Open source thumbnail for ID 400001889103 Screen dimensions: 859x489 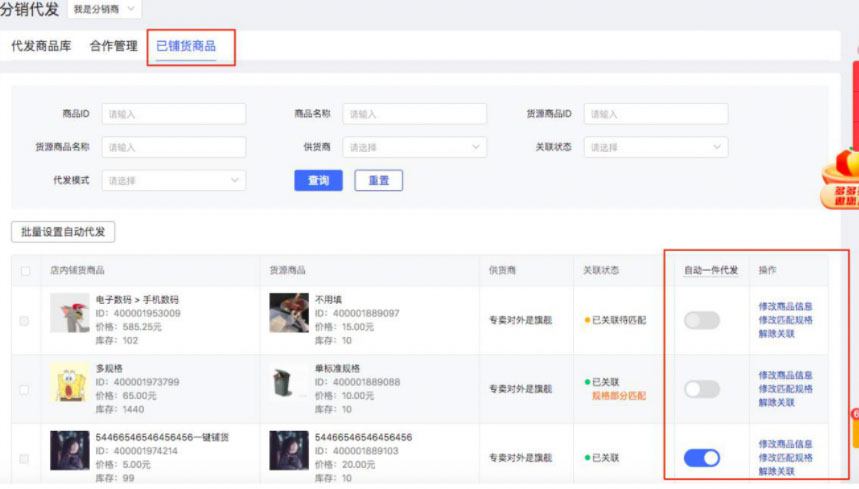[289, 451]
